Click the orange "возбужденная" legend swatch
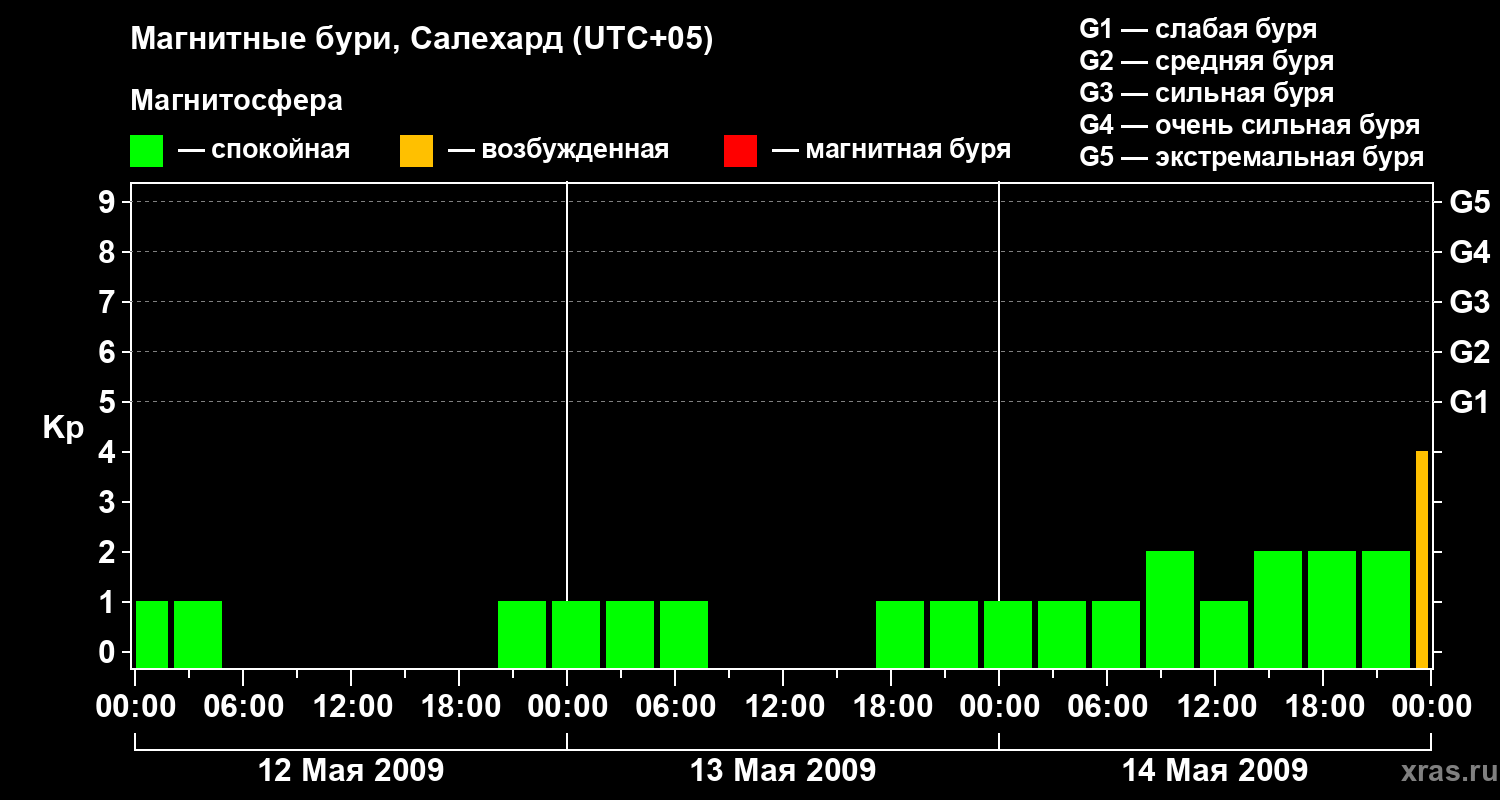The width and height of the screenshot is (1500, 800). click(416, 150)
